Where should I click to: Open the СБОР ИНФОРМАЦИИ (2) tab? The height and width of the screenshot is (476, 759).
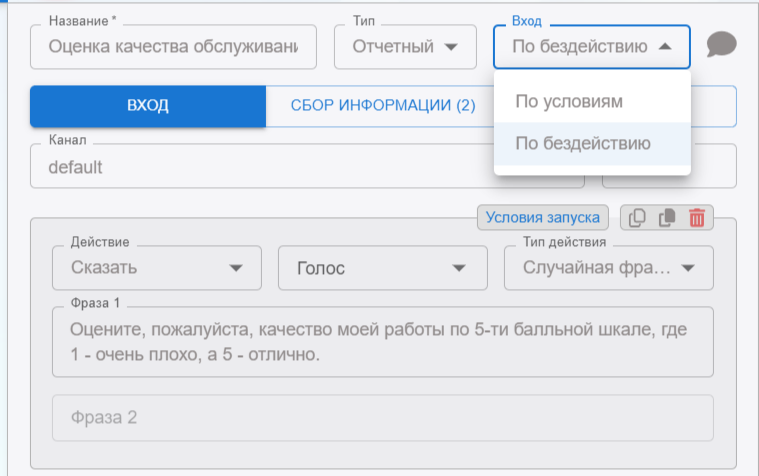[382, 106]
